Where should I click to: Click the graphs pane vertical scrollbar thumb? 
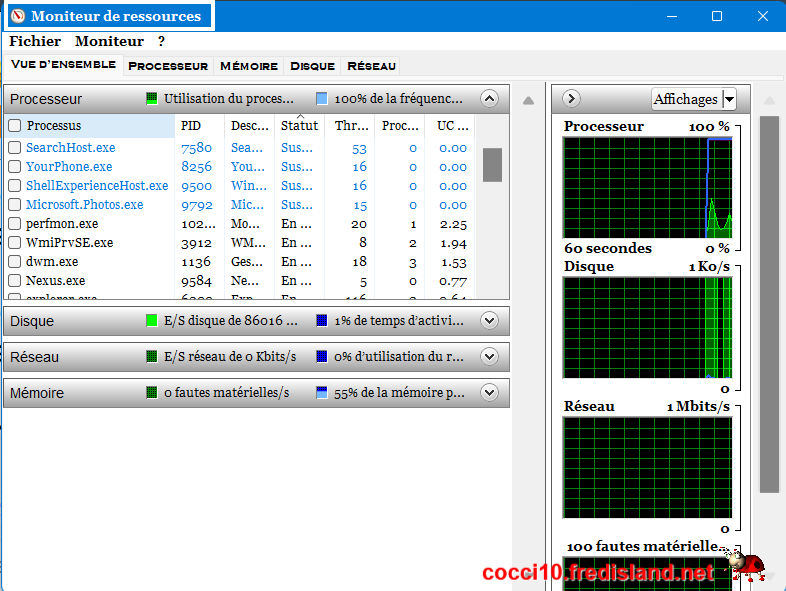point(769,304)
